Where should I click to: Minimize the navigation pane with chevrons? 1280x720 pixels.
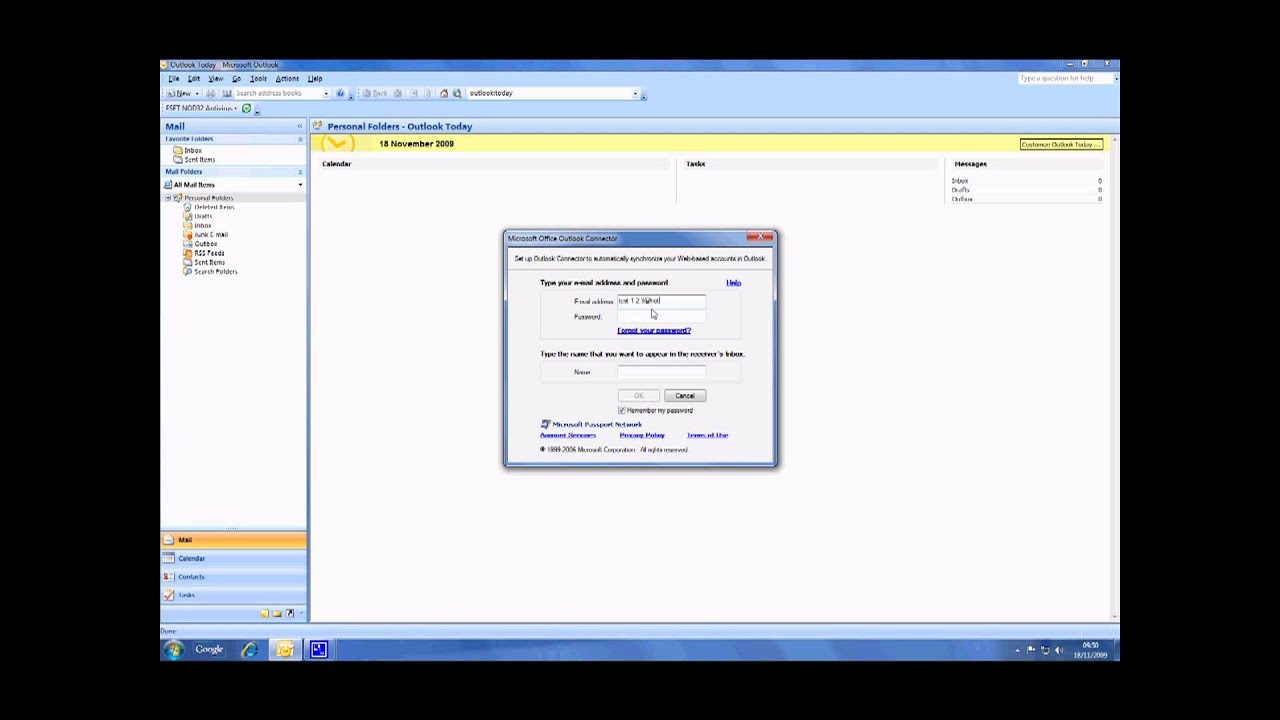click(x=299, y=126)
